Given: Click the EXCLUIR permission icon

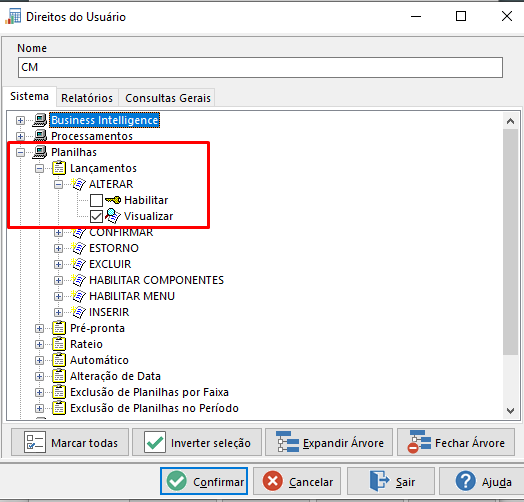Looking at the screenshot, I should [79, 264].
